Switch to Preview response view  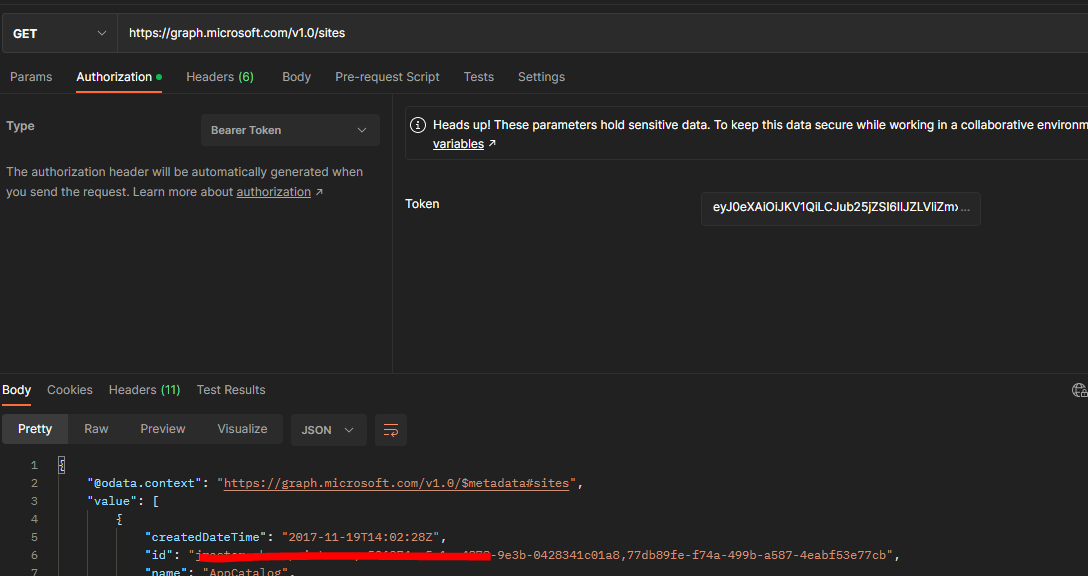pyautogui.click(x=162, y=429)
